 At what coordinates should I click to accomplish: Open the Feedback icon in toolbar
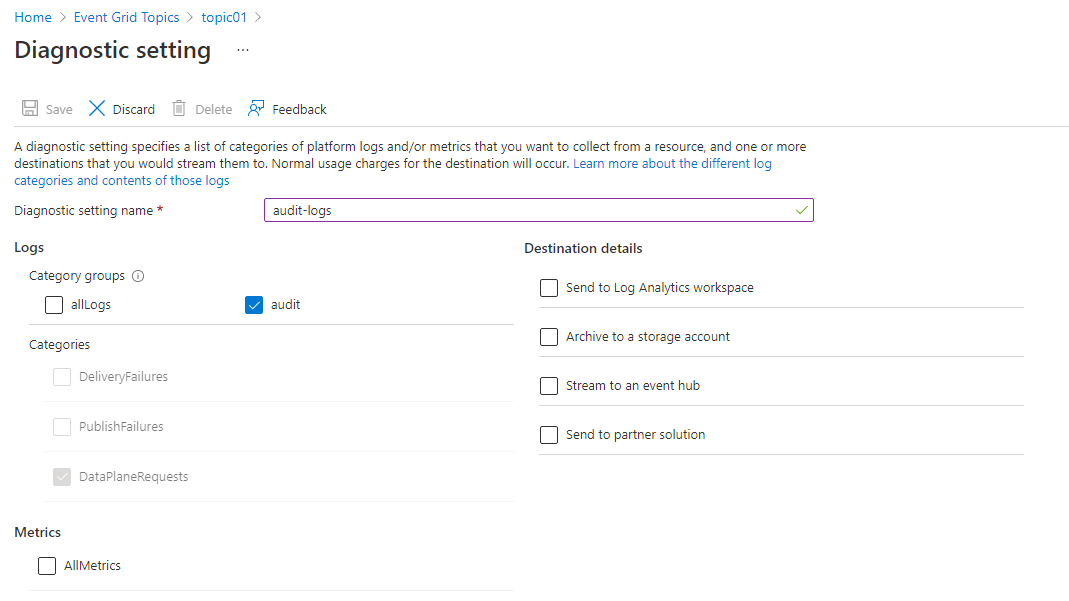click(257, 109)
